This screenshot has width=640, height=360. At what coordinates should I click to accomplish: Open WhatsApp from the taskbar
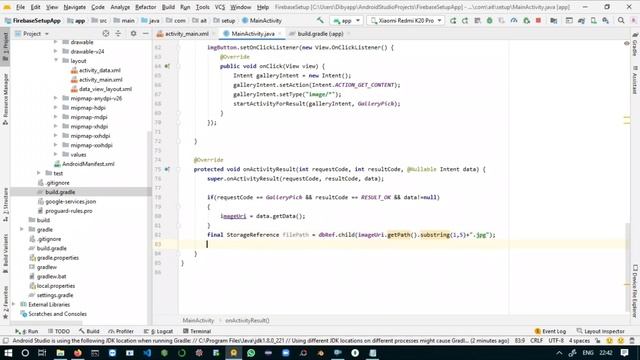coord(251,353)
